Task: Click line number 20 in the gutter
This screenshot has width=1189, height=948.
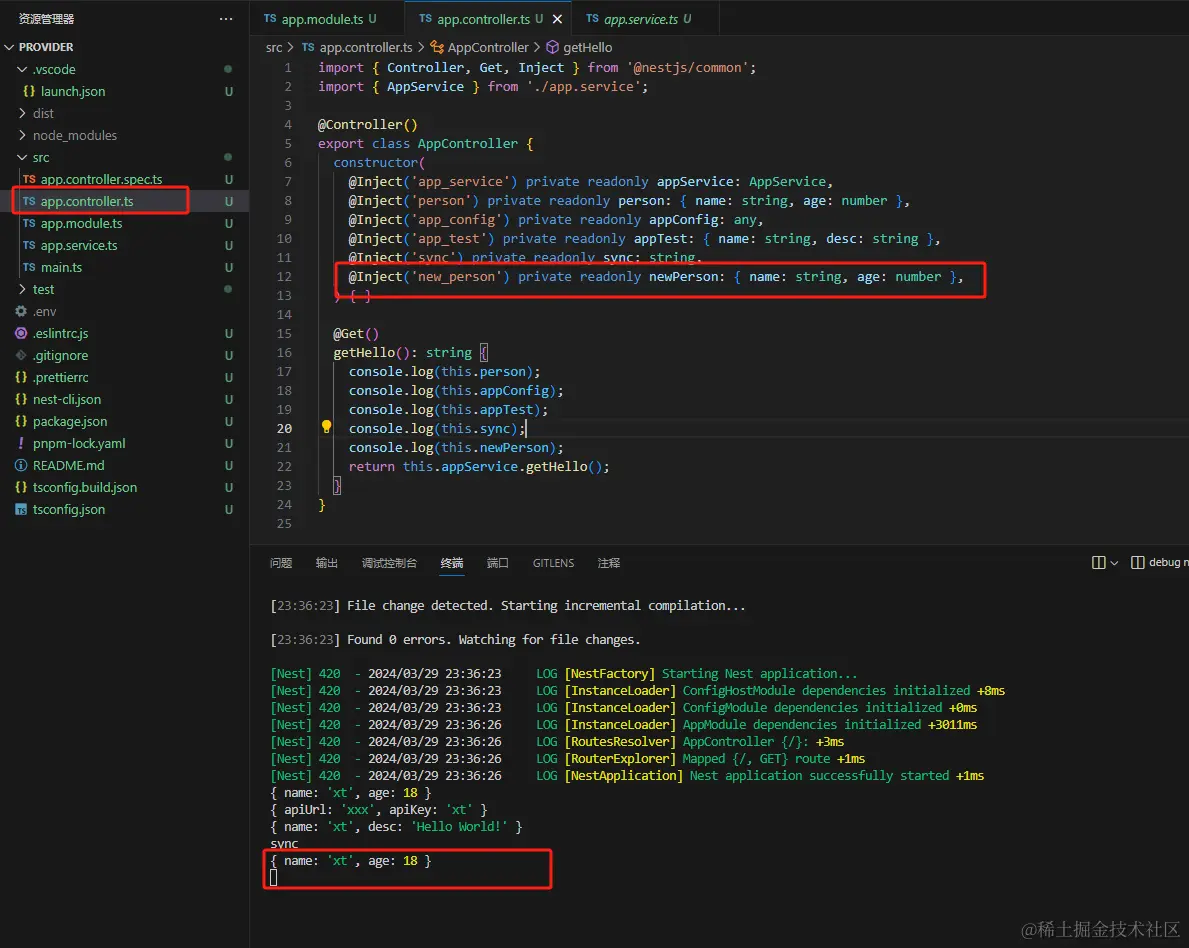Action: coord(284,428)
